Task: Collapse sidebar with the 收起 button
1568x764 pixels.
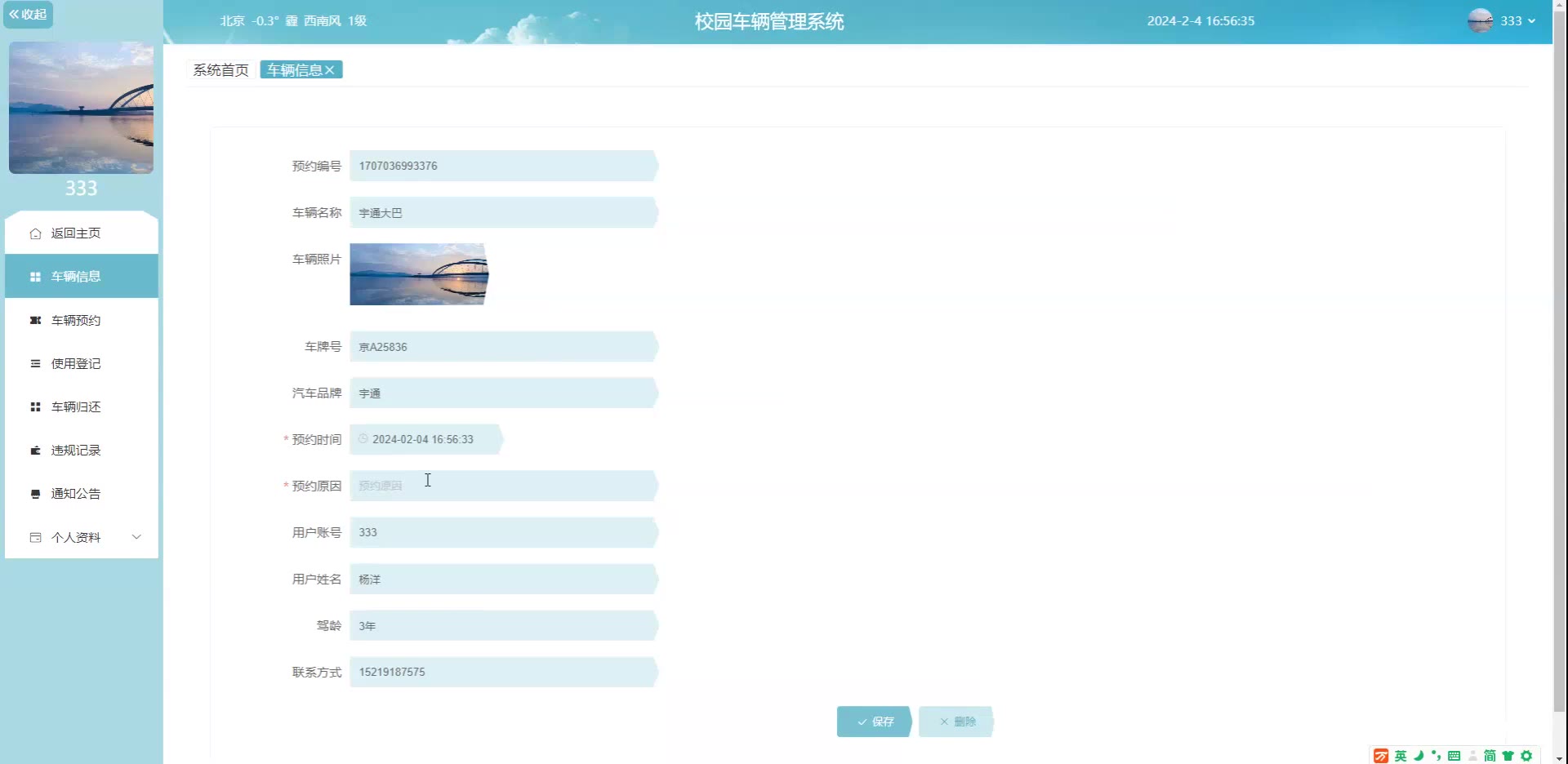Action: coord(28,14)
